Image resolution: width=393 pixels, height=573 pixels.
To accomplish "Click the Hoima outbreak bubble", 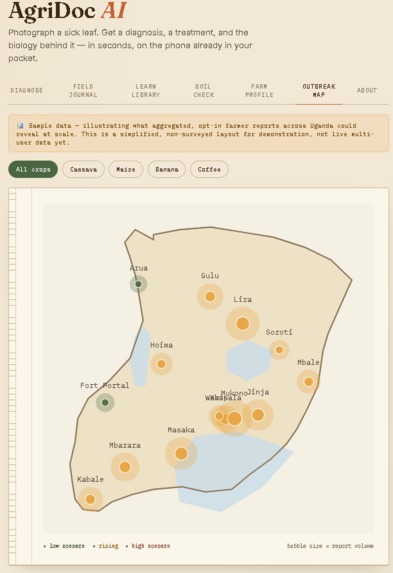I will (x=161, y=364).
